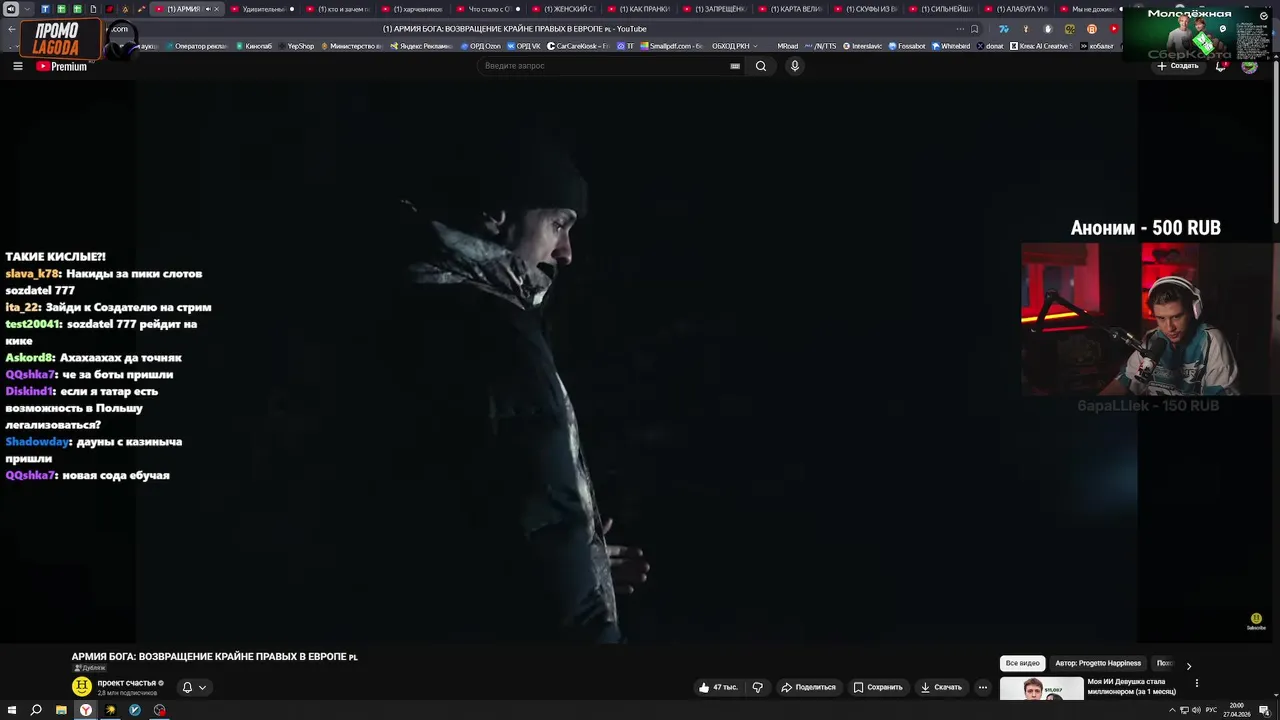Open the Моя ИИ Девушка video thumbnail

coord(1041,689)
